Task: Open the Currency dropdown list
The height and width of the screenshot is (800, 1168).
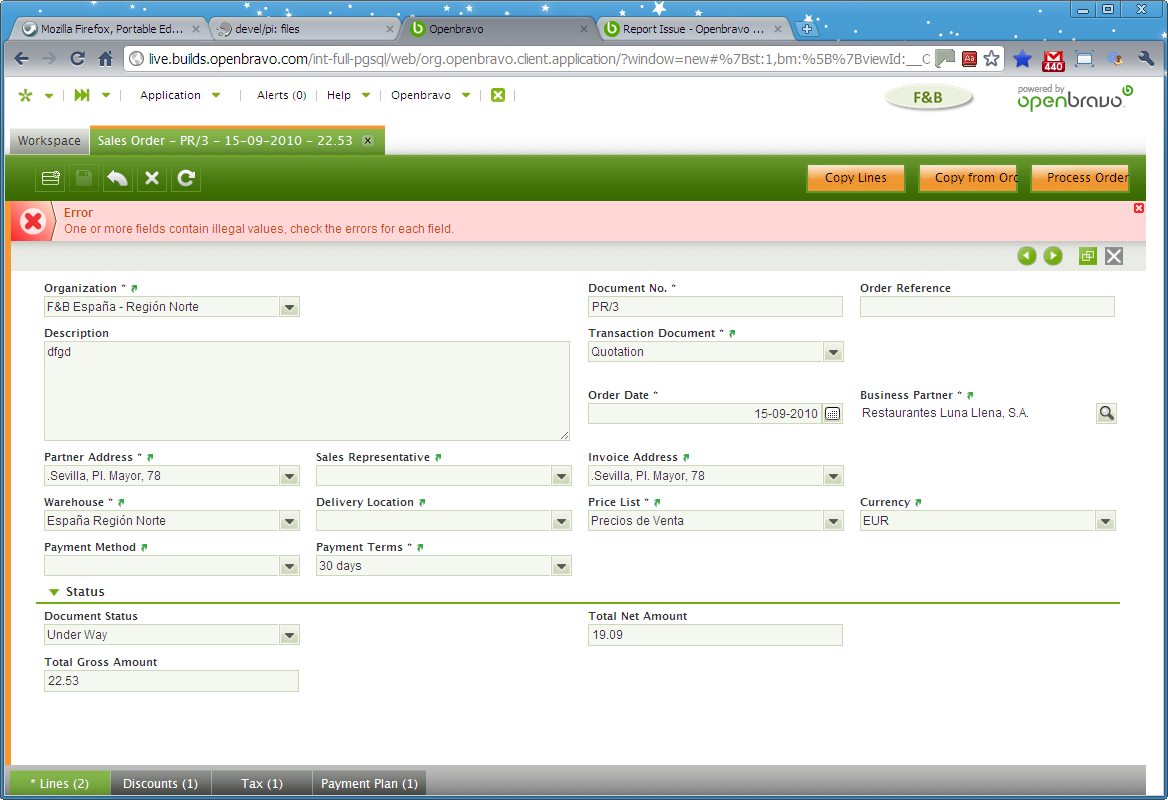Action: click(1105, 521)
